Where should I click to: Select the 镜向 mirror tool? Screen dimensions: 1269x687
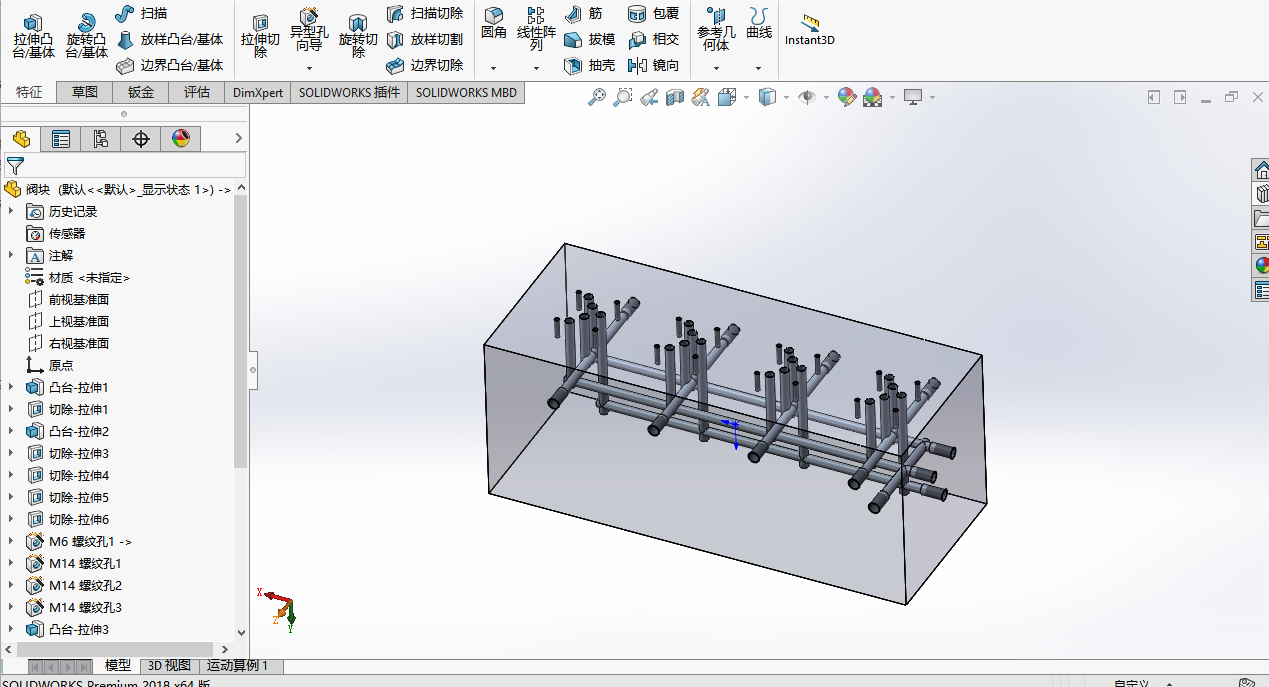point(653,65)
